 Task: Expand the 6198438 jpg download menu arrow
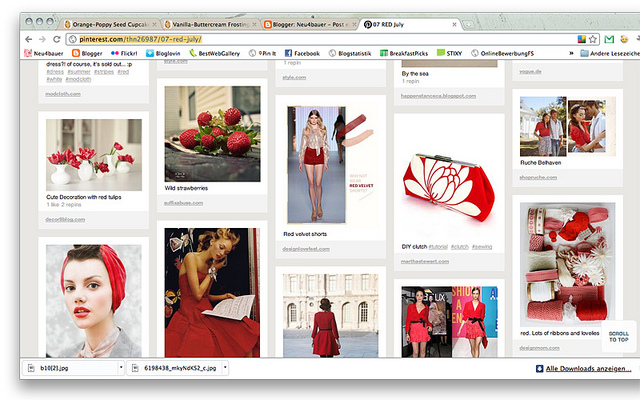(226, 368)
